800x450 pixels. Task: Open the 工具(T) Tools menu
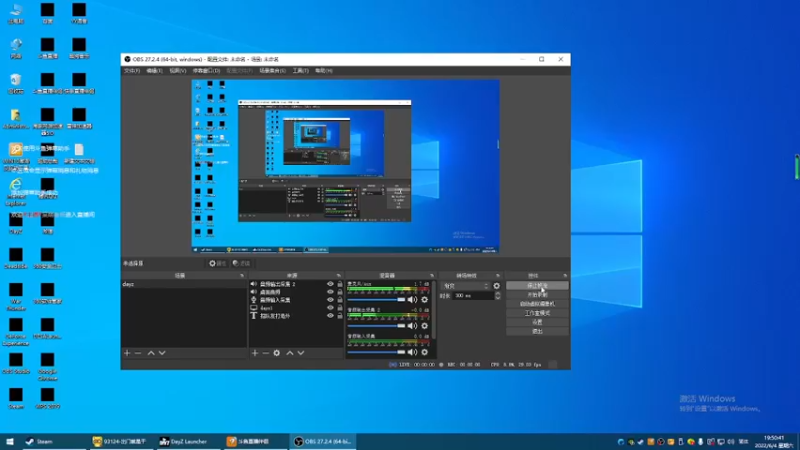[301, 70]
